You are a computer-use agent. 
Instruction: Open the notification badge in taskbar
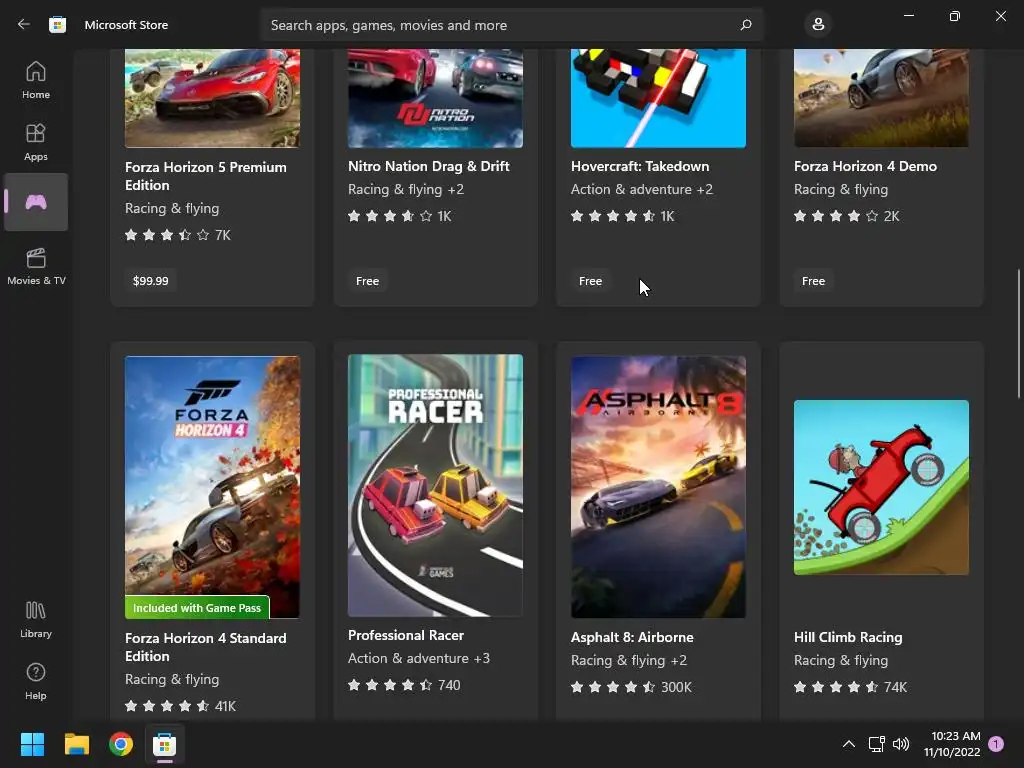996,744
